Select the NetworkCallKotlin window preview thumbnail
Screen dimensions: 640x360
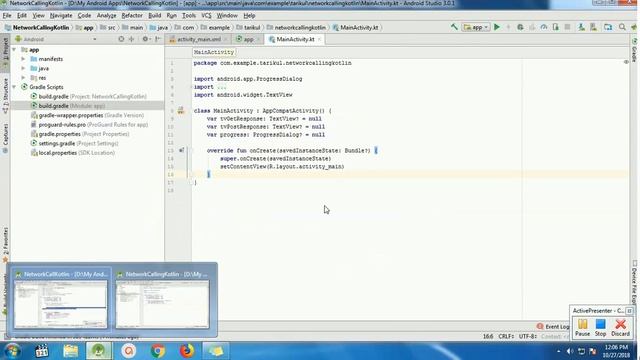click(x=61, y=300)
